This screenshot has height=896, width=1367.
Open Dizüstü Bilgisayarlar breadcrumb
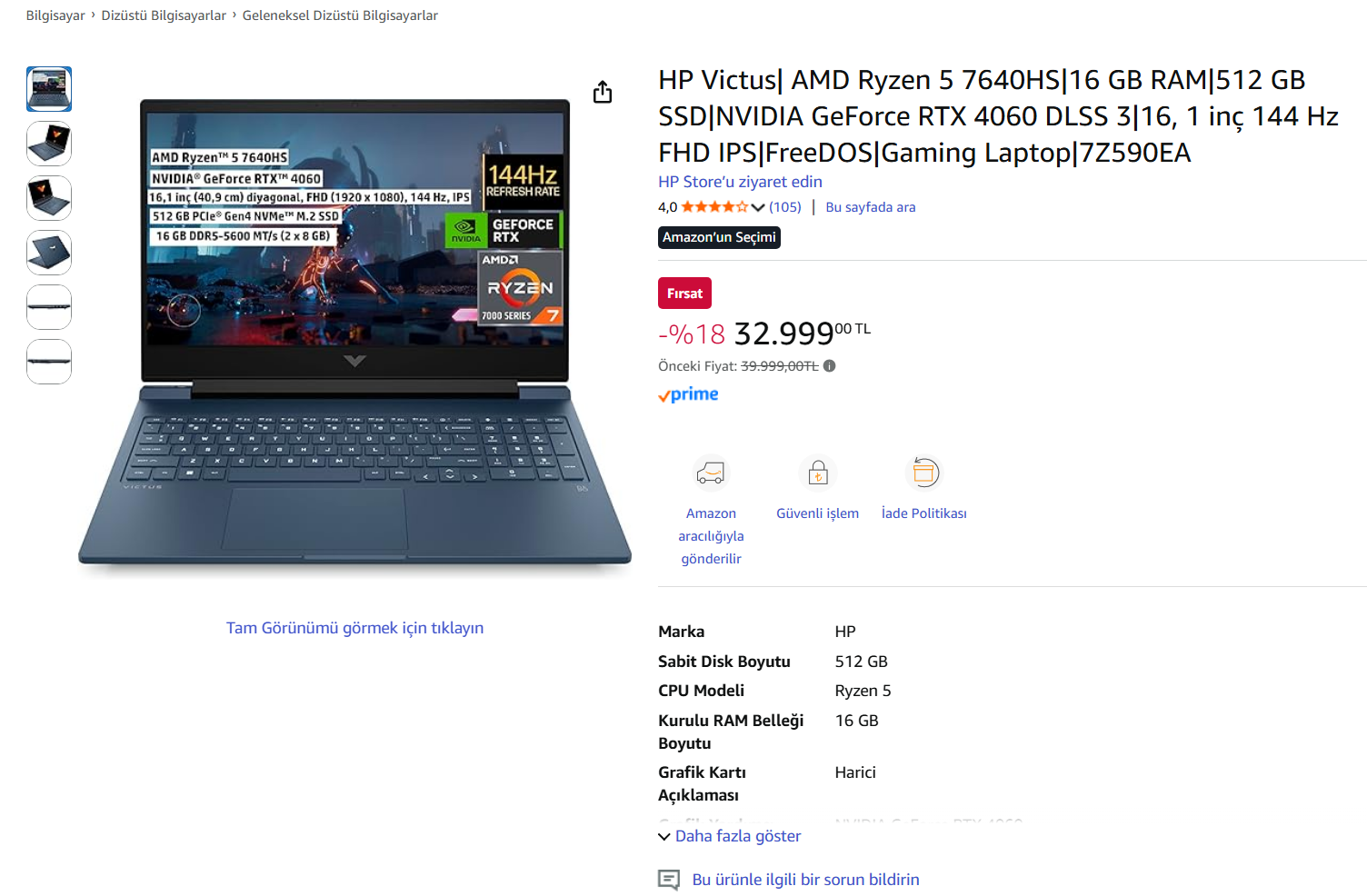[x=164, y=15]
